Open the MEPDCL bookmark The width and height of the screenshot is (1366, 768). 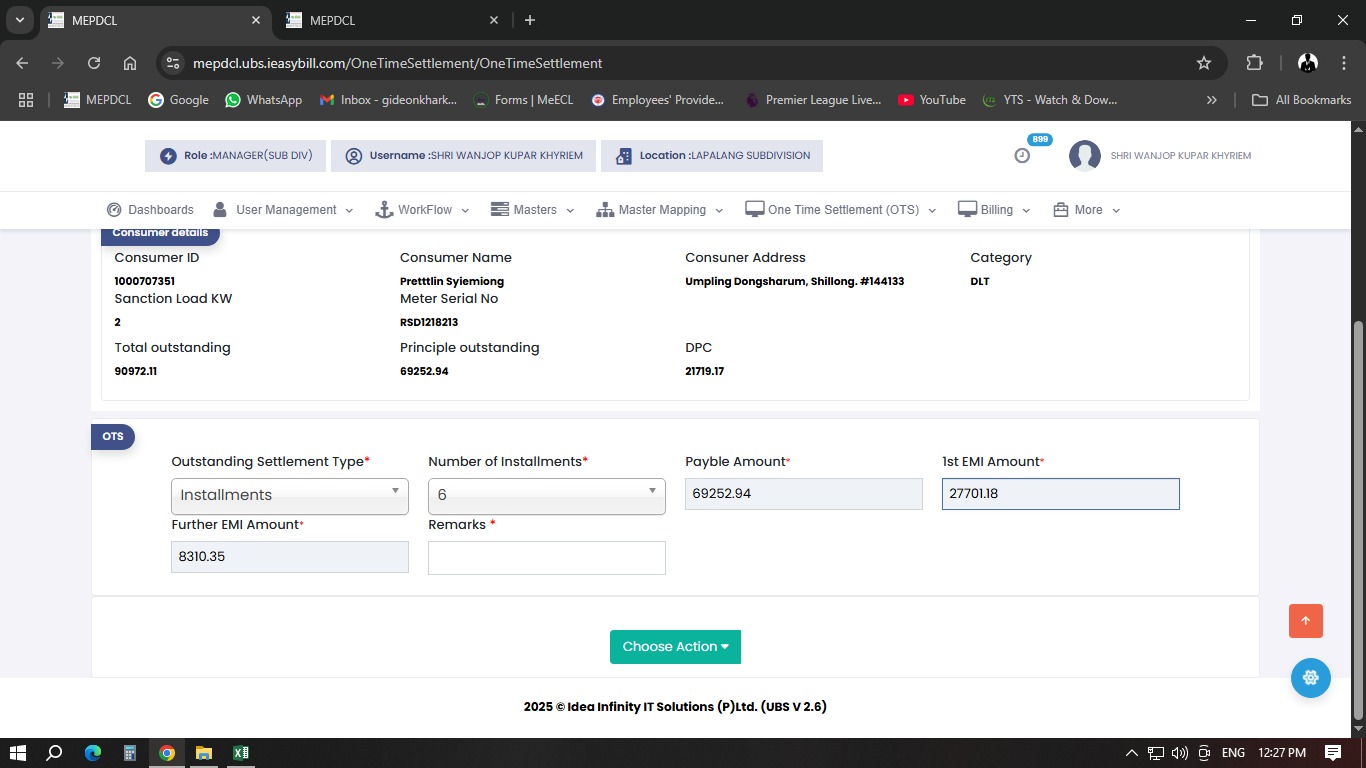pyautogui.click(x=98, y=100)
